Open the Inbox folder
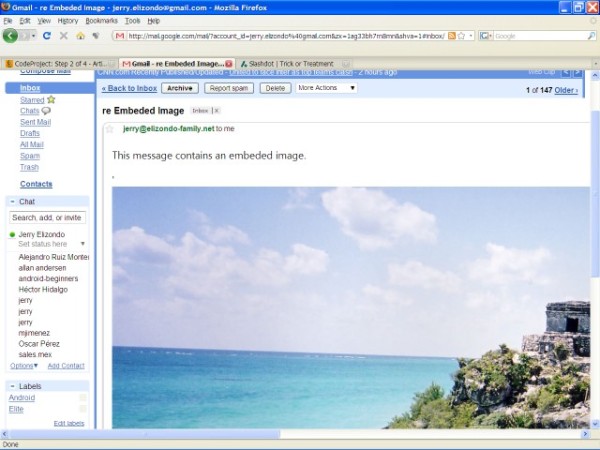The height and width of the screenshot is (450, 600). point(30,88)
